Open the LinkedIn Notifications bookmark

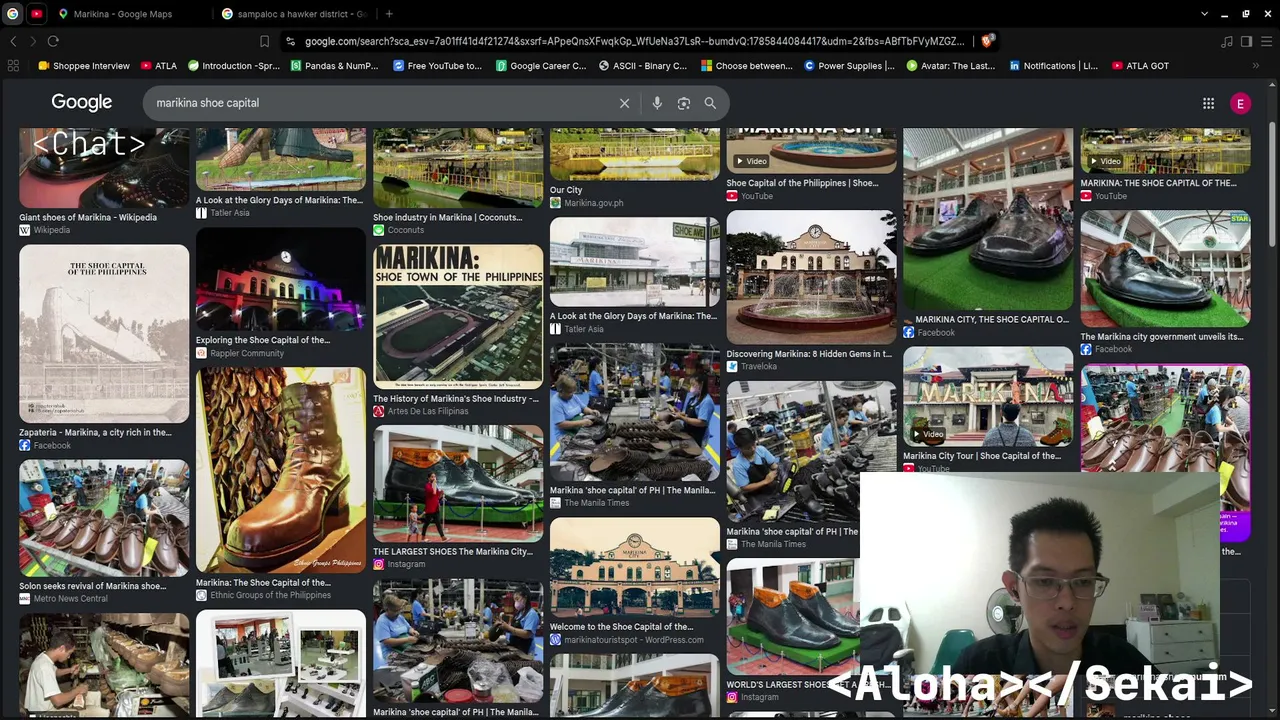coord(1053,66)
